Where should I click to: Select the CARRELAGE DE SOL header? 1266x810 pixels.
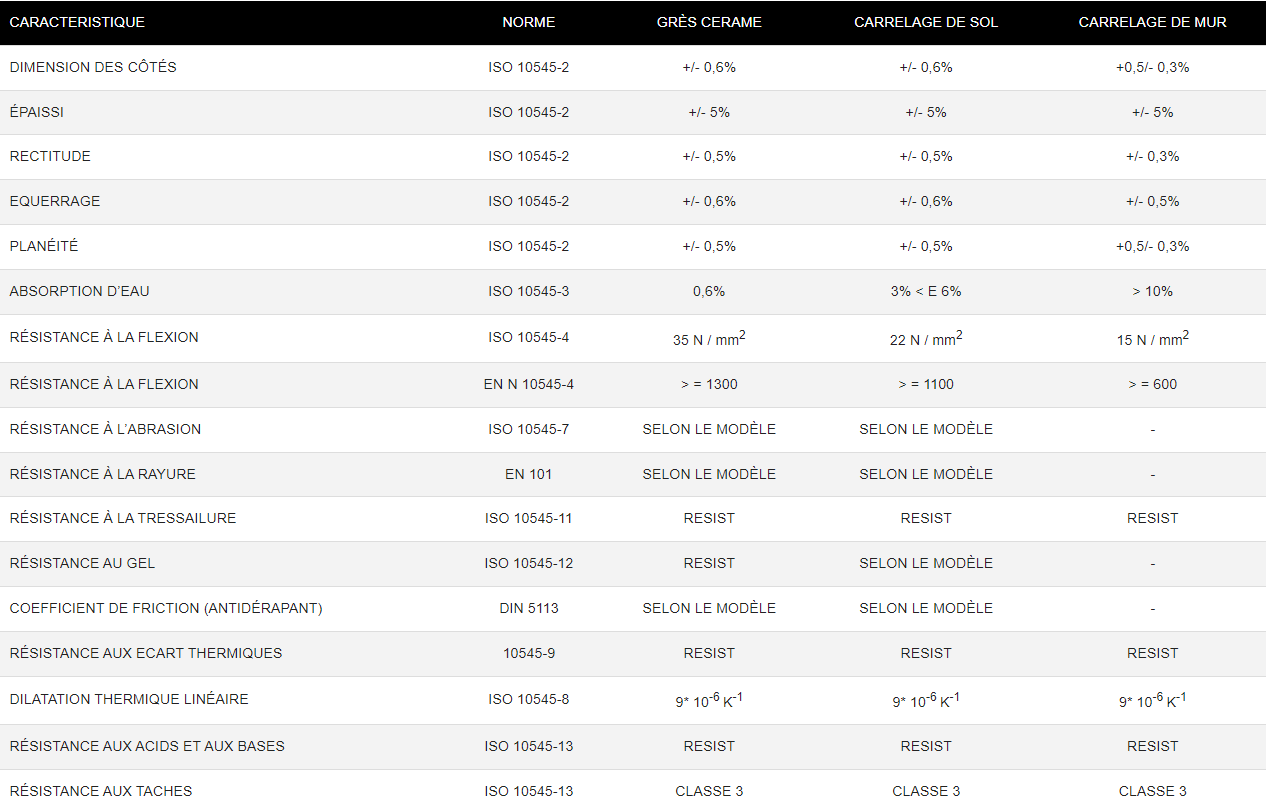(x=926, y=22)
